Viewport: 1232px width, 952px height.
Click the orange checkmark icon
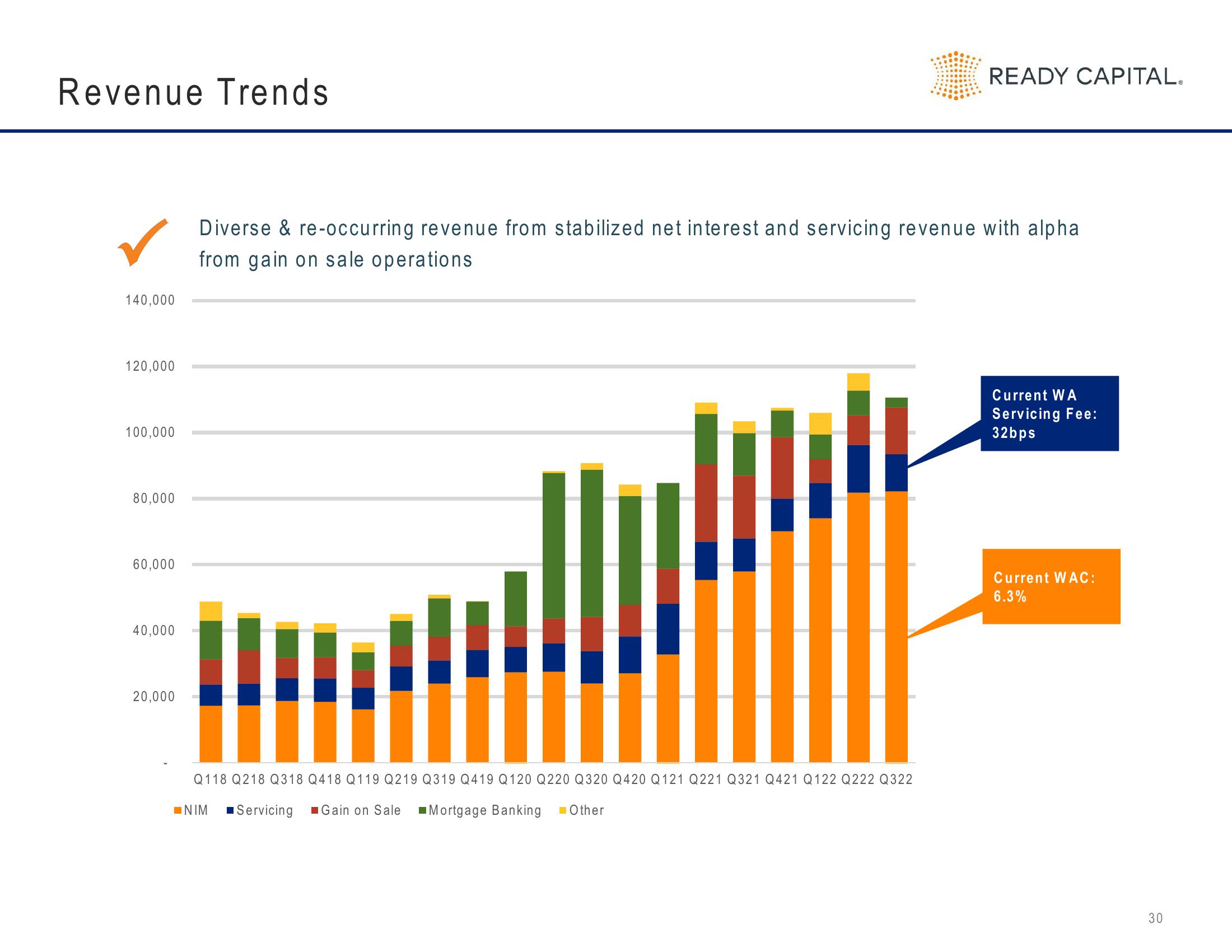(142, 242)
